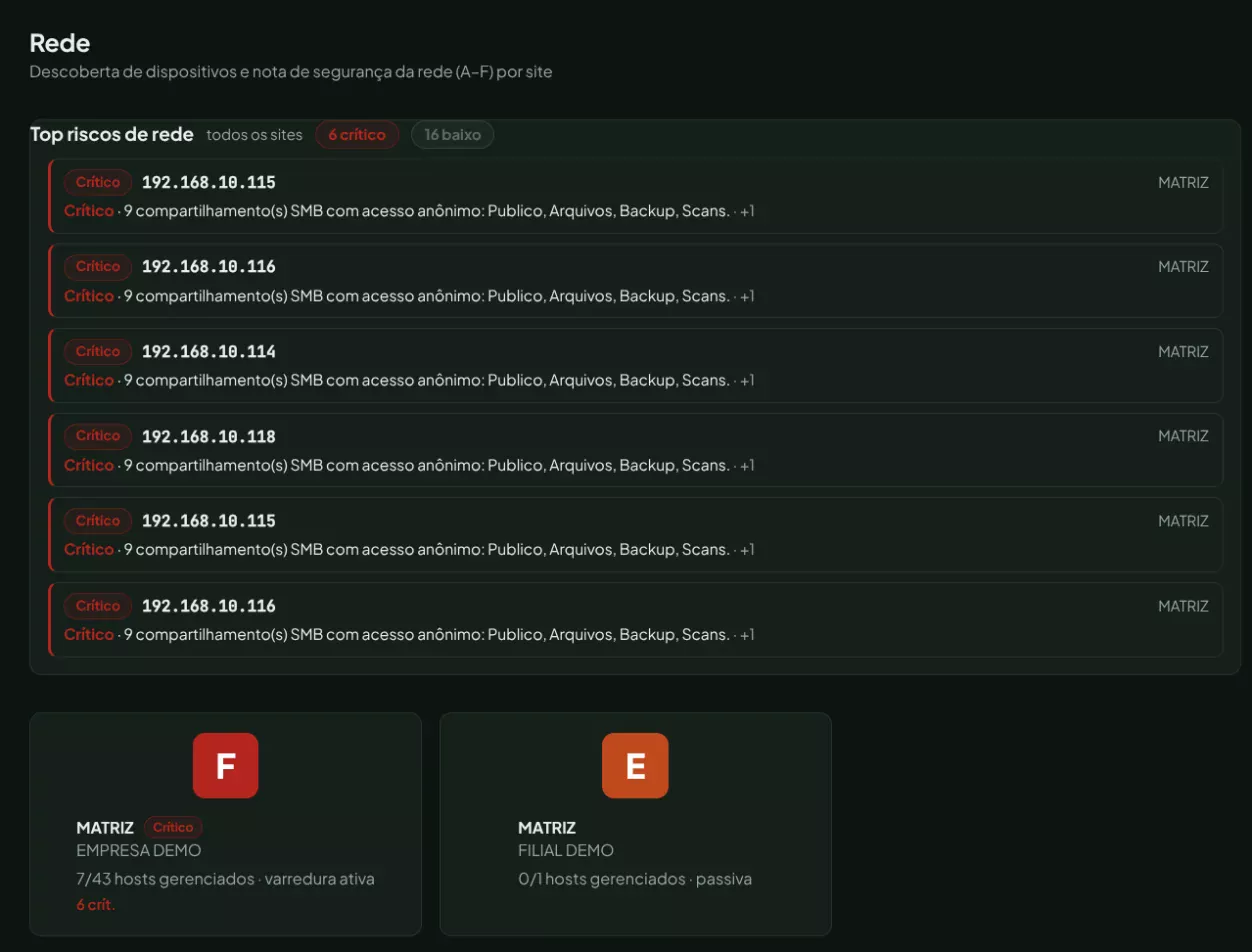Open the 192.168.10.118 risk entry
The height and width of the screenshot is (952, 1252).
[x=636, y=450]
